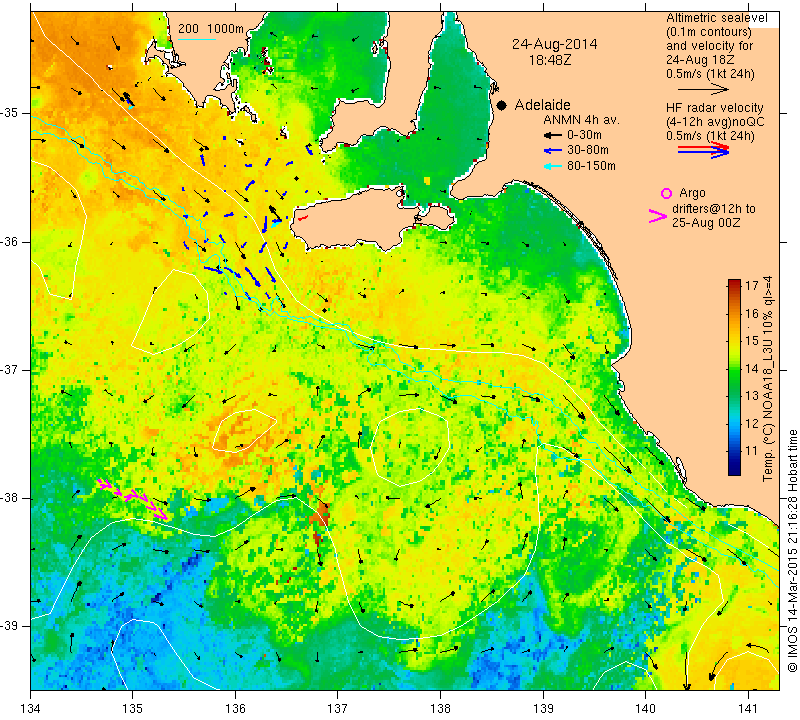Click the longitude axis label 137

click(338, 709)
